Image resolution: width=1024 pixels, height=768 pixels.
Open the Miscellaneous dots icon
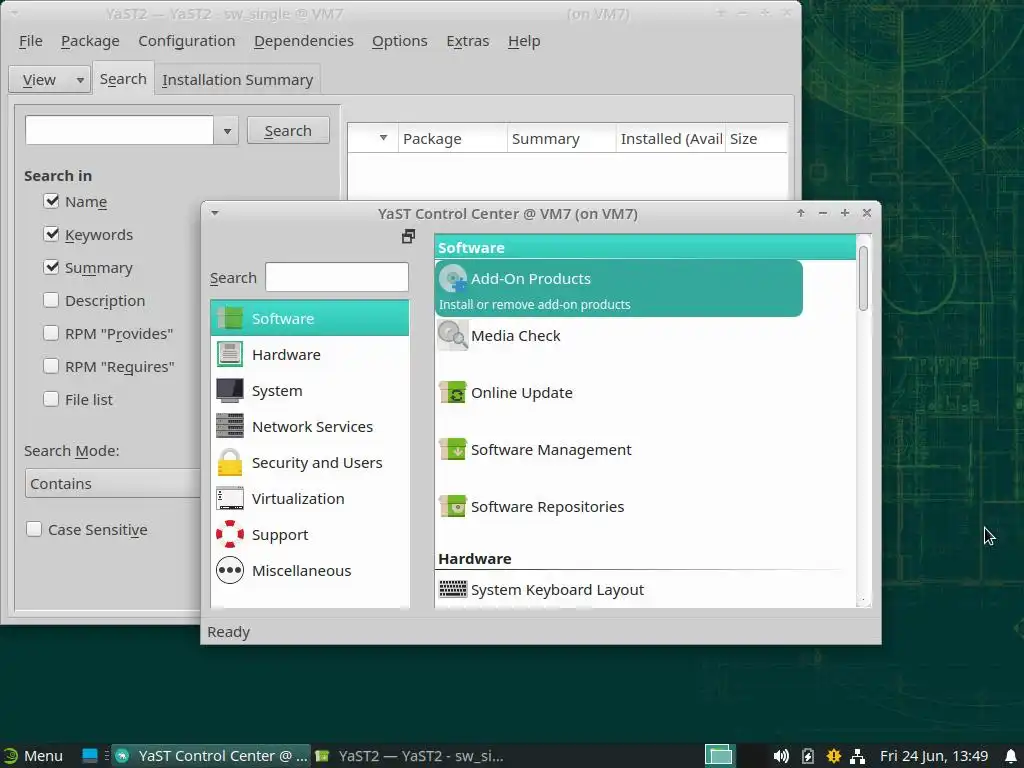230,570
